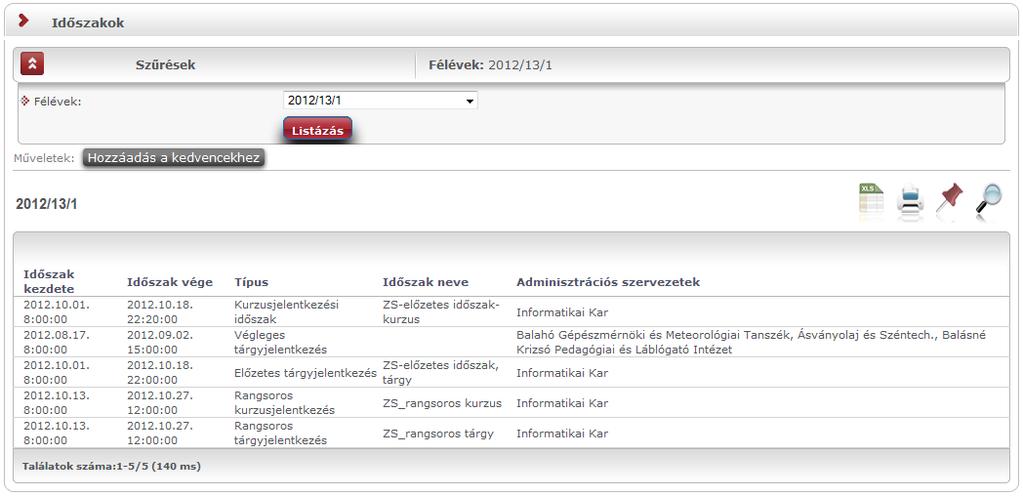
Task: Click the Balahó Gépészmérnöki organizations cell
Action: 751,342
